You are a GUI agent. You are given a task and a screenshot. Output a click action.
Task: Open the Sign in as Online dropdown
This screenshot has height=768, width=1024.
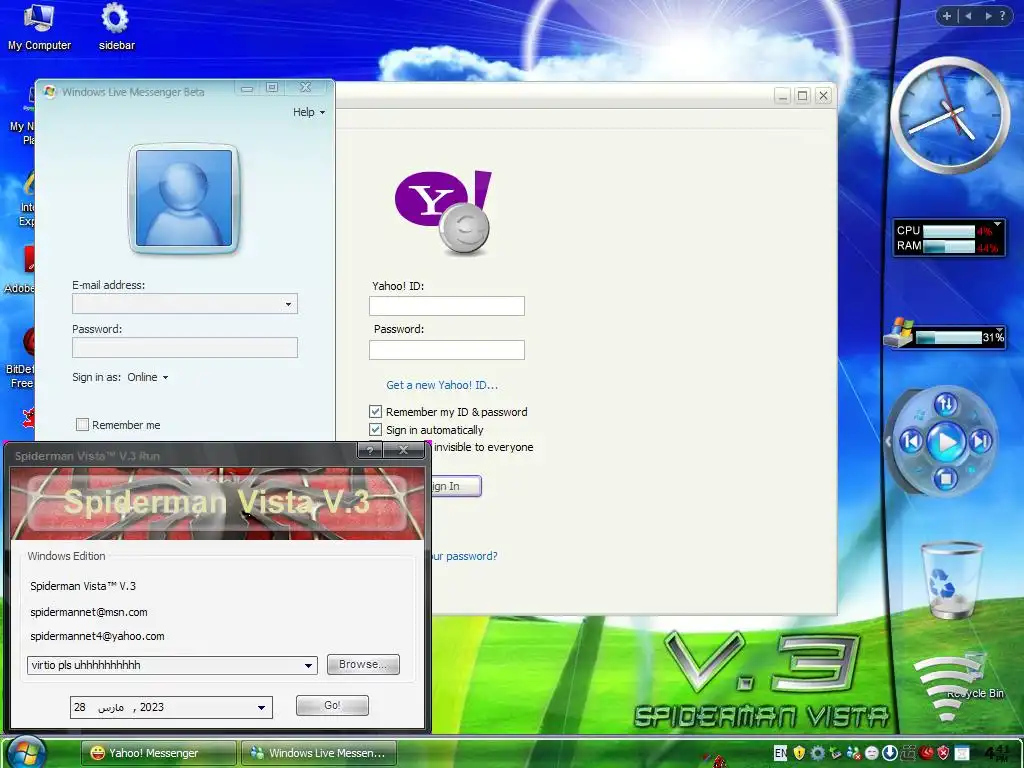pyautogui.click(x=148, y=377)
